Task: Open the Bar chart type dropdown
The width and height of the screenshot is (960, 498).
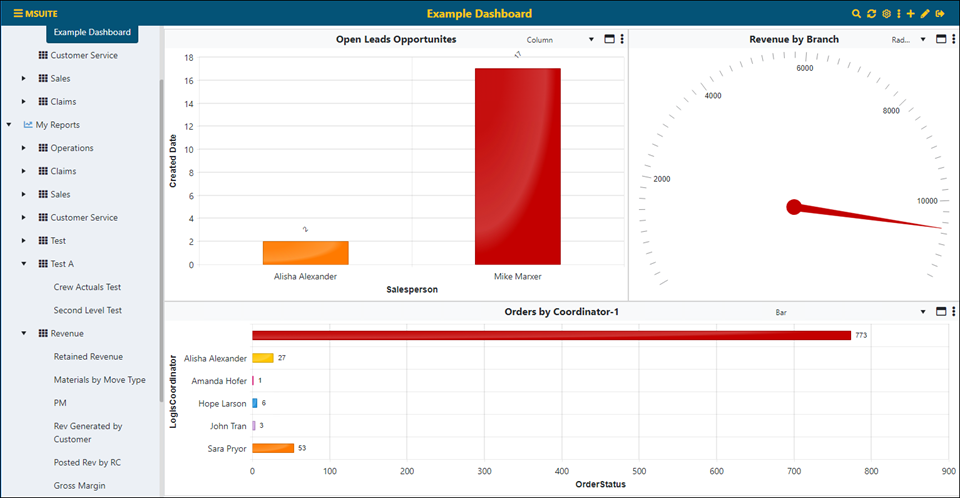Action: [x=850, y=312]
